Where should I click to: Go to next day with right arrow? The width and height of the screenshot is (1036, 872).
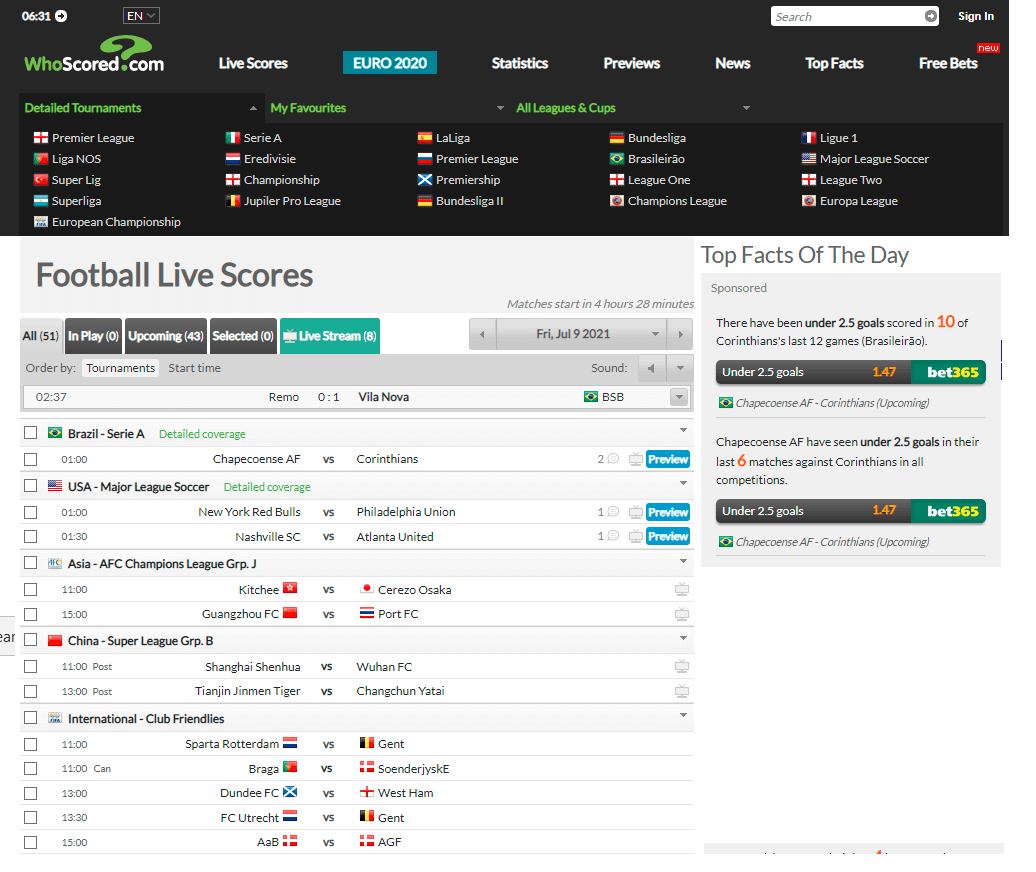(680, 334)
